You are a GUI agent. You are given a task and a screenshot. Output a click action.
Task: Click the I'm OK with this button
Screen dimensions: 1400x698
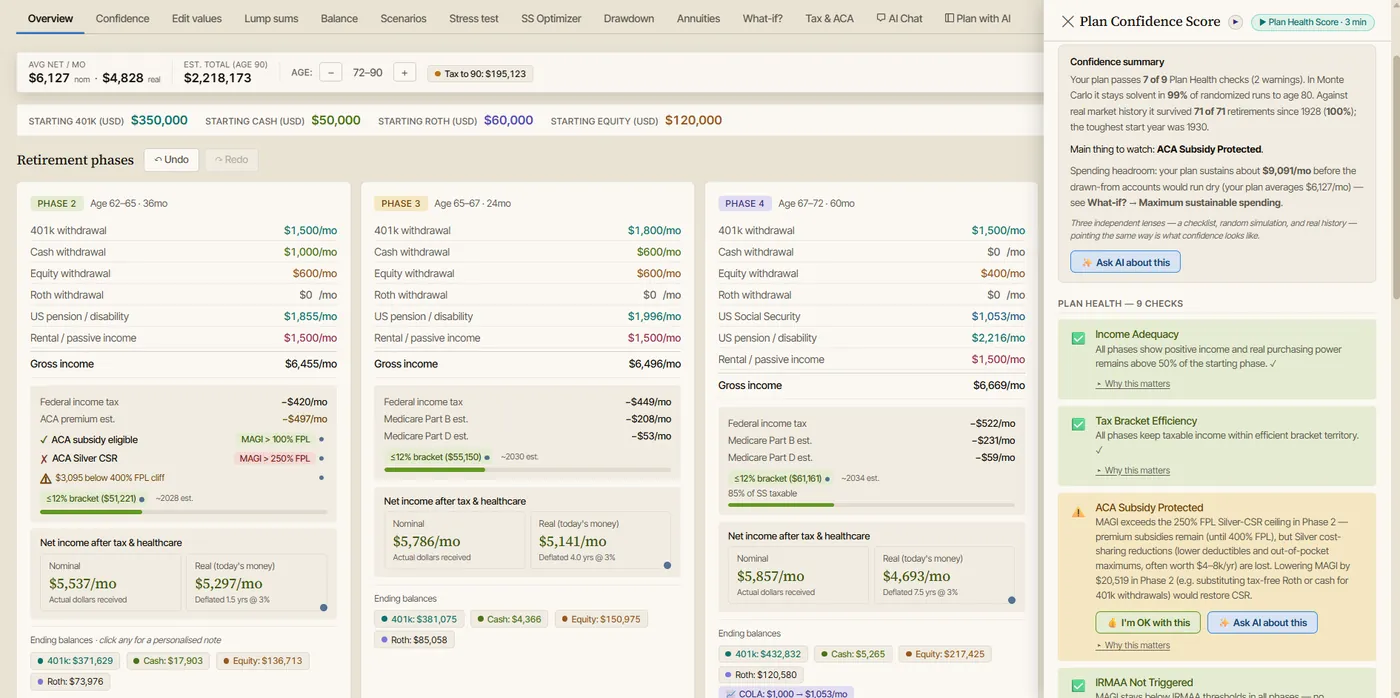point(1147,622)
